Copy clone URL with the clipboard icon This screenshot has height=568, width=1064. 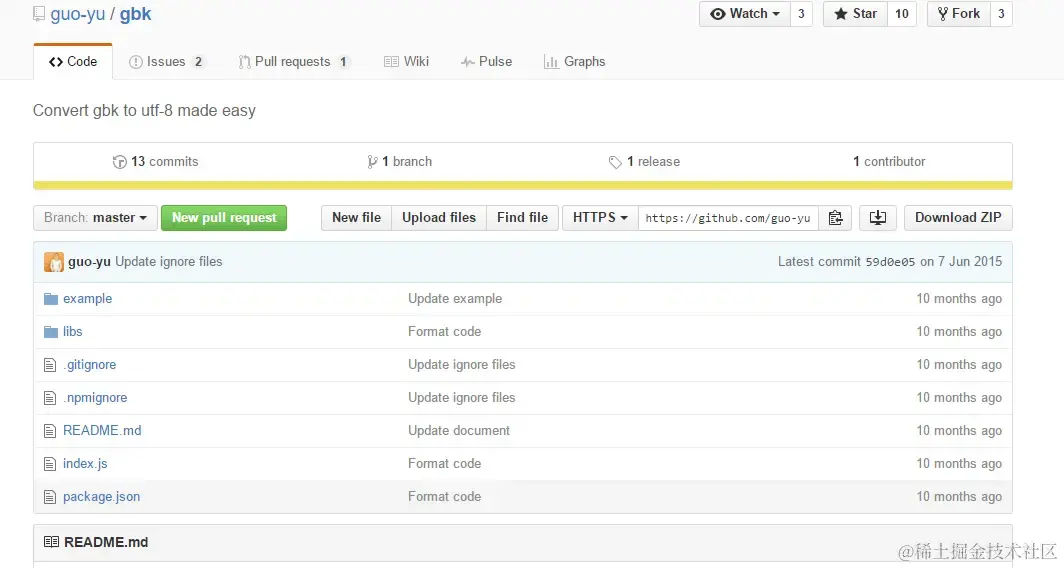(835, 218)
